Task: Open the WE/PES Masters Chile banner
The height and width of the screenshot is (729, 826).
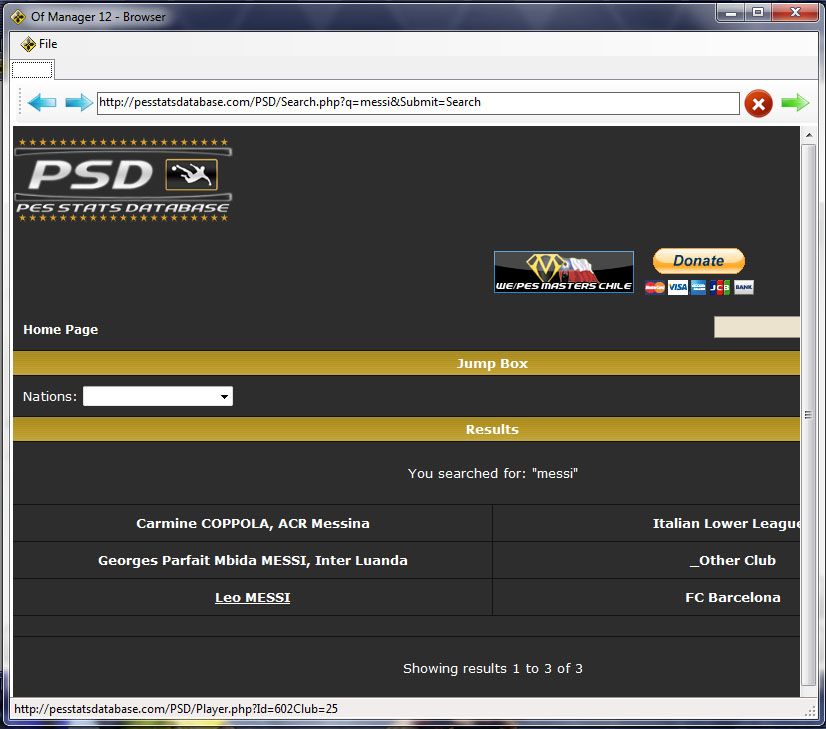Action: (563, 272)
